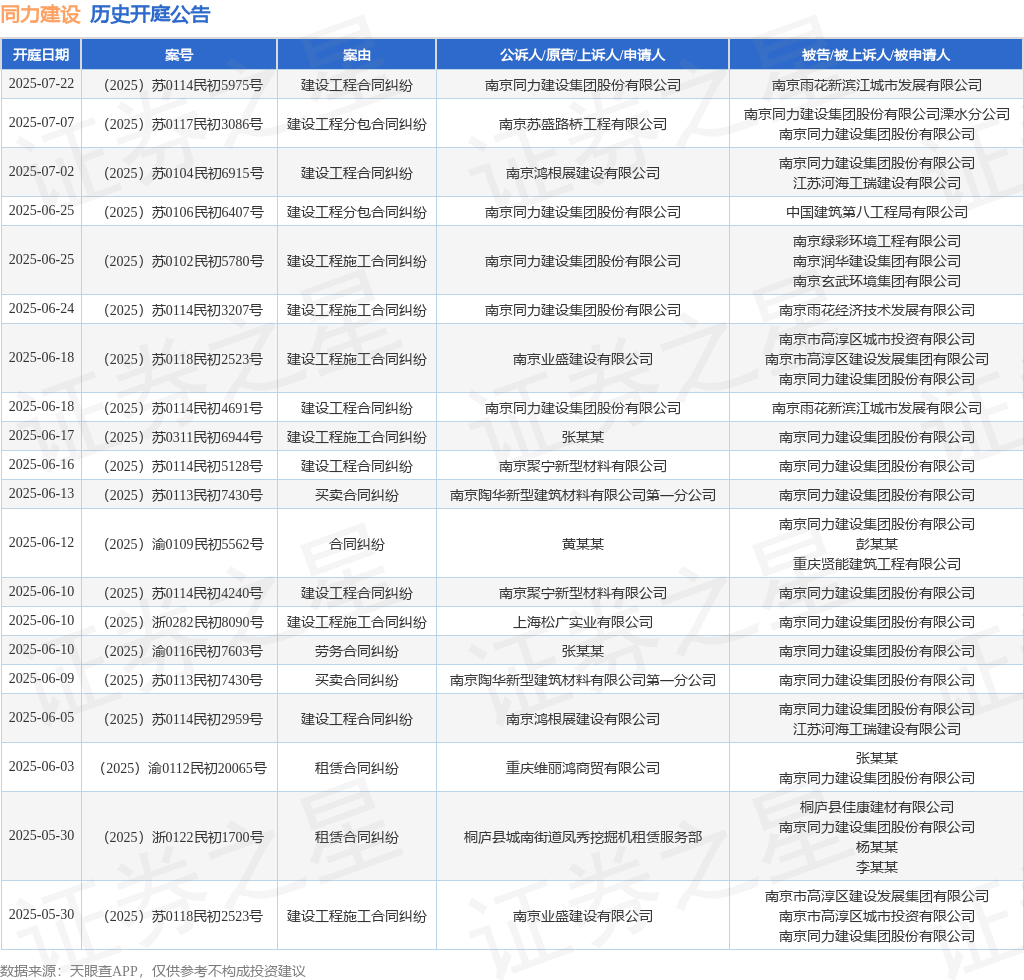
Task: Click defendant 南京雨花经济技术发展有限公司
Action: [x=876, y=310]
